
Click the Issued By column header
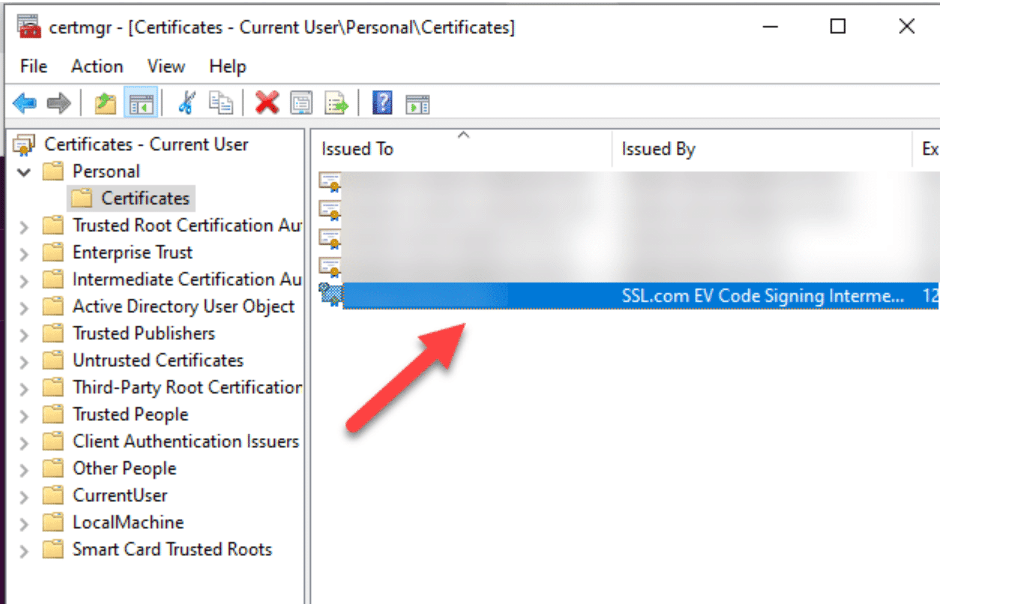pos(658,150)
